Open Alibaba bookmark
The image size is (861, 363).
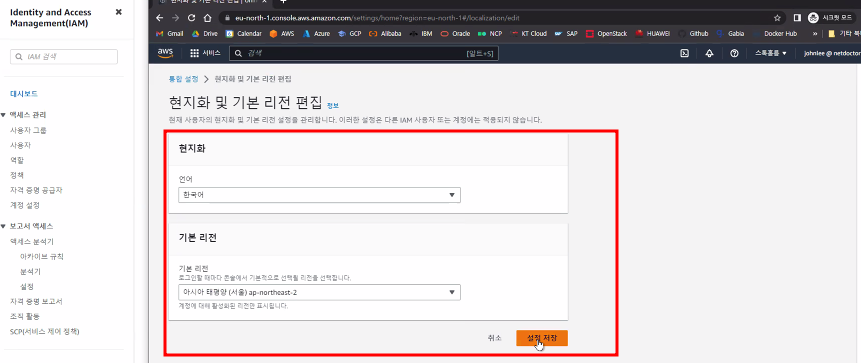click(x=385, y=33)
